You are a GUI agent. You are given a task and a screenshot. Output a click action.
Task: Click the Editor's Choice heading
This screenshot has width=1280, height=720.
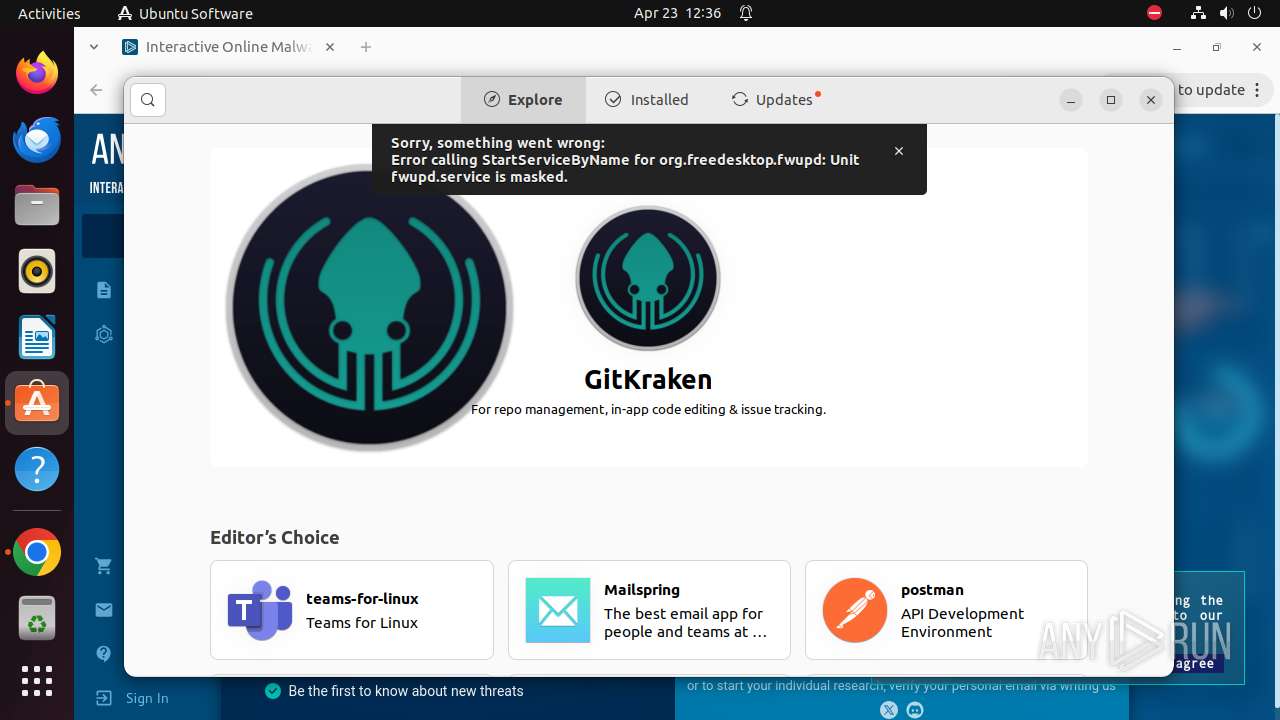(x=275, y=537)
